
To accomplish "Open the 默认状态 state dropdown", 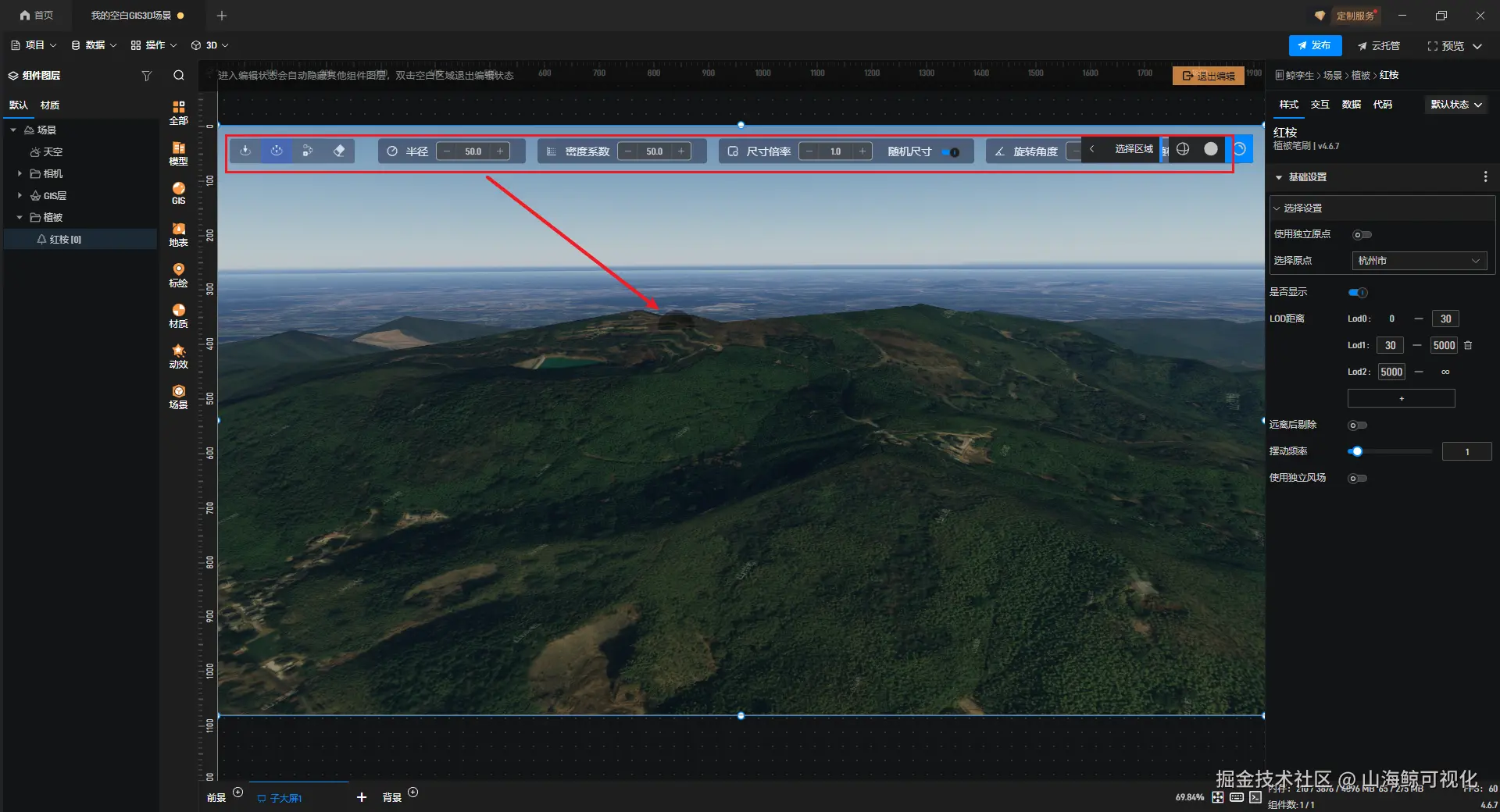I will click(1457, 105).
